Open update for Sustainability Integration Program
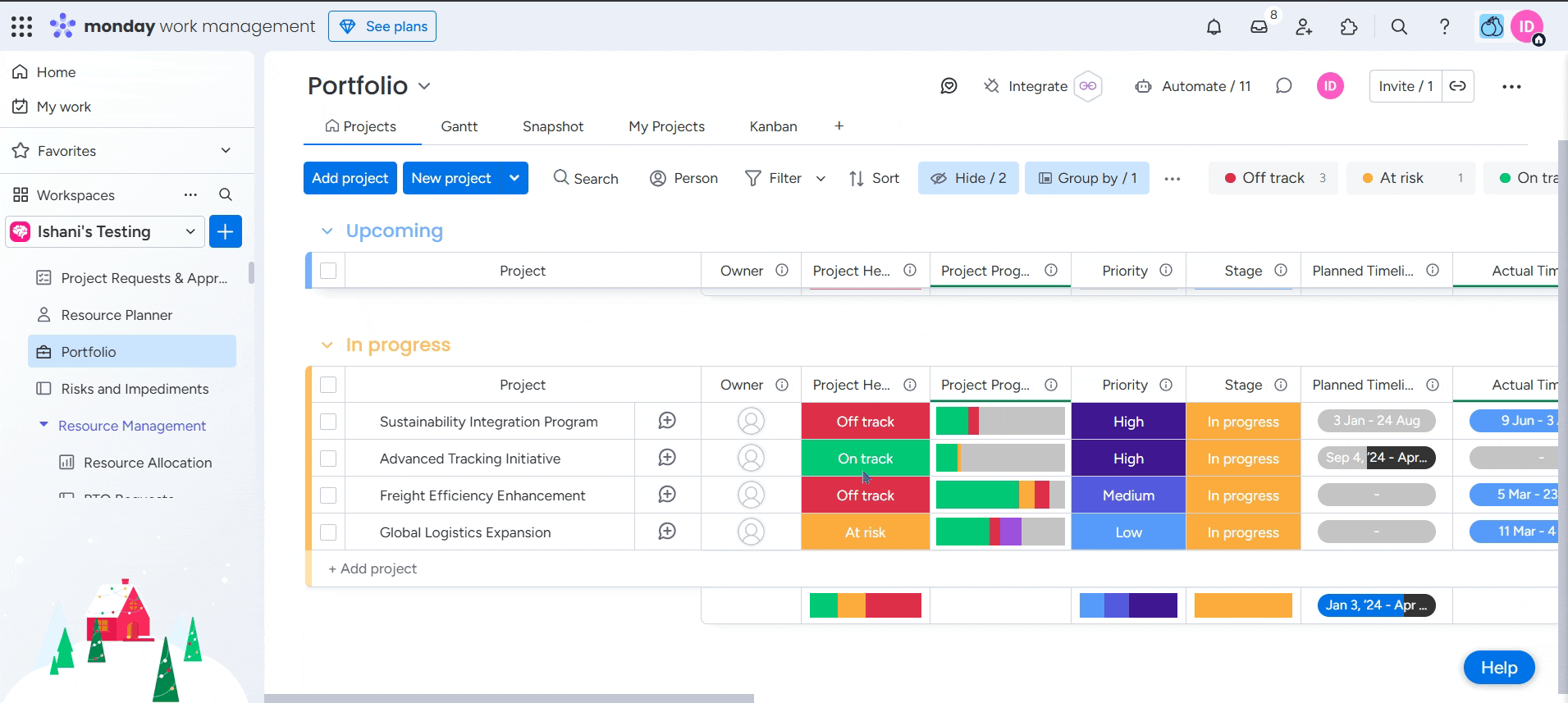Image resolution: width=1568 pixels, height=703 pixels. click(x=667, y=421)
